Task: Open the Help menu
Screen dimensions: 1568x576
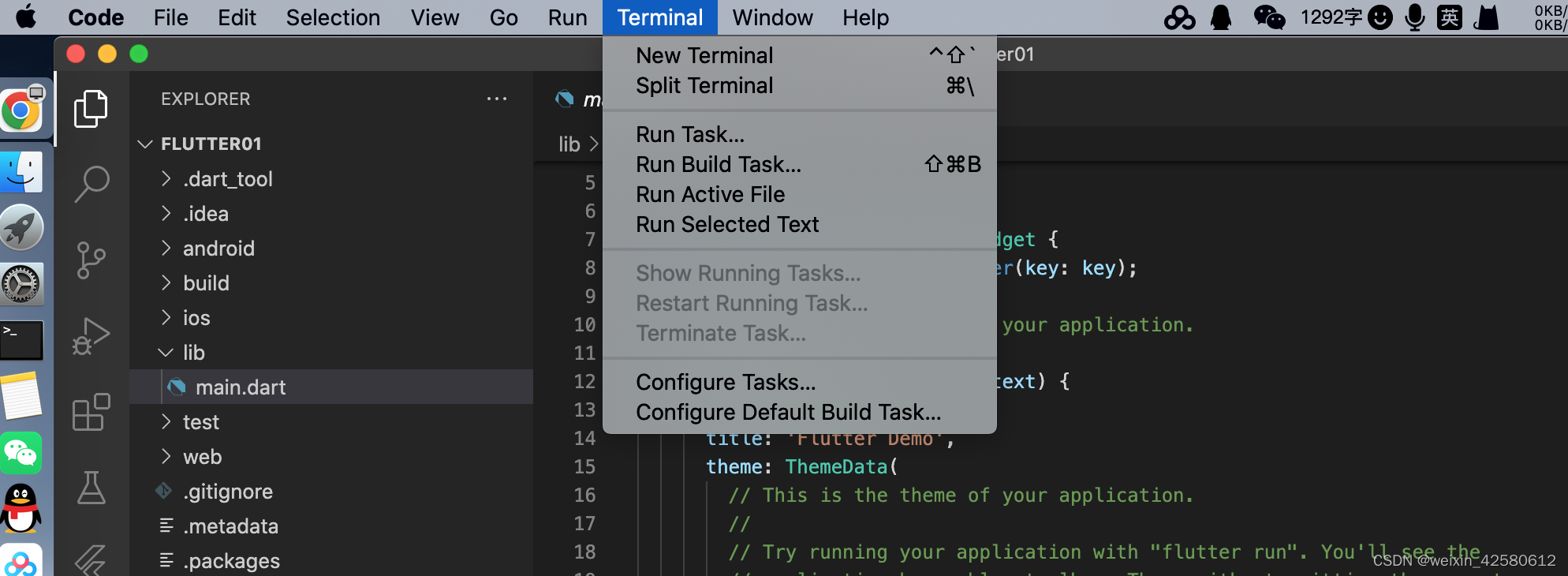Action: pyautogui.click(x=865, y=17)
